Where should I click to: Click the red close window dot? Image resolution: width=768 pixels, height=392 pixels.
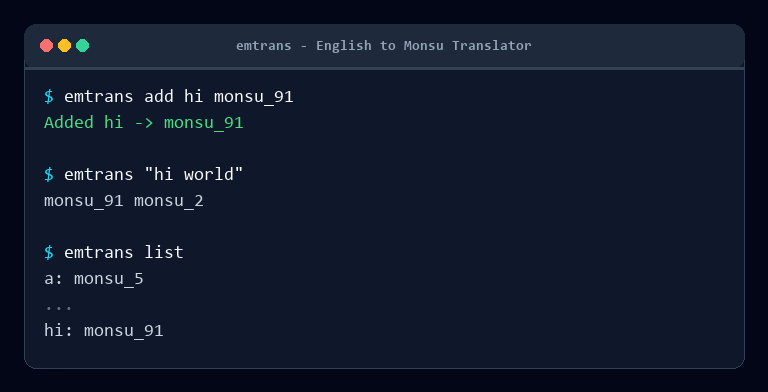click(47, 46)
